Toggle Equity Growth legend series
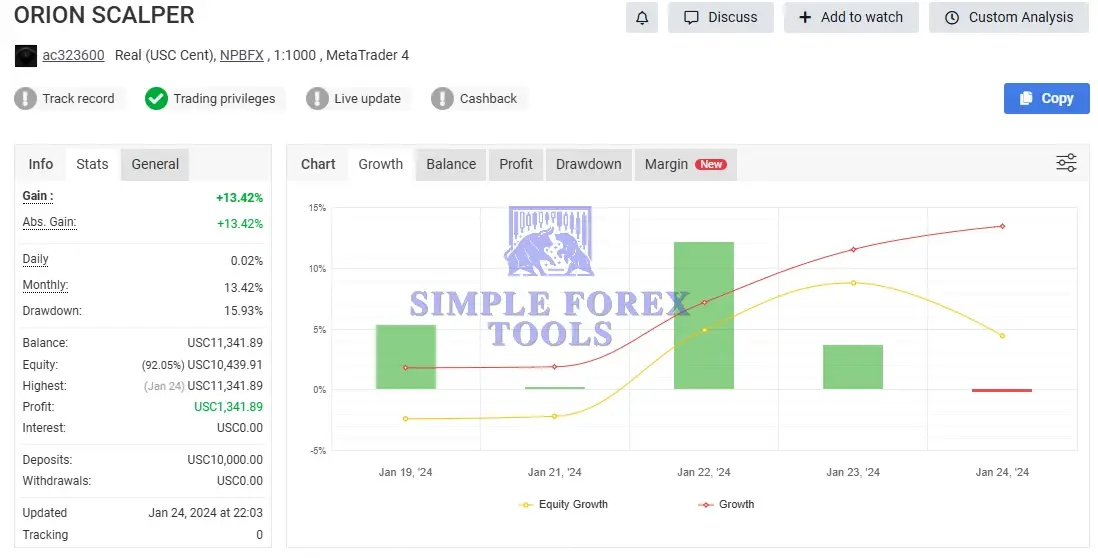The width and height of the screenshot is (1098, 558). point(564,504)
